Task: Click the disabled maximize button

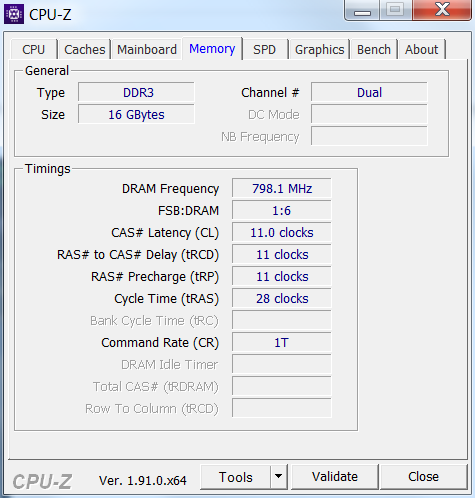Action: (x=396, y=10)
